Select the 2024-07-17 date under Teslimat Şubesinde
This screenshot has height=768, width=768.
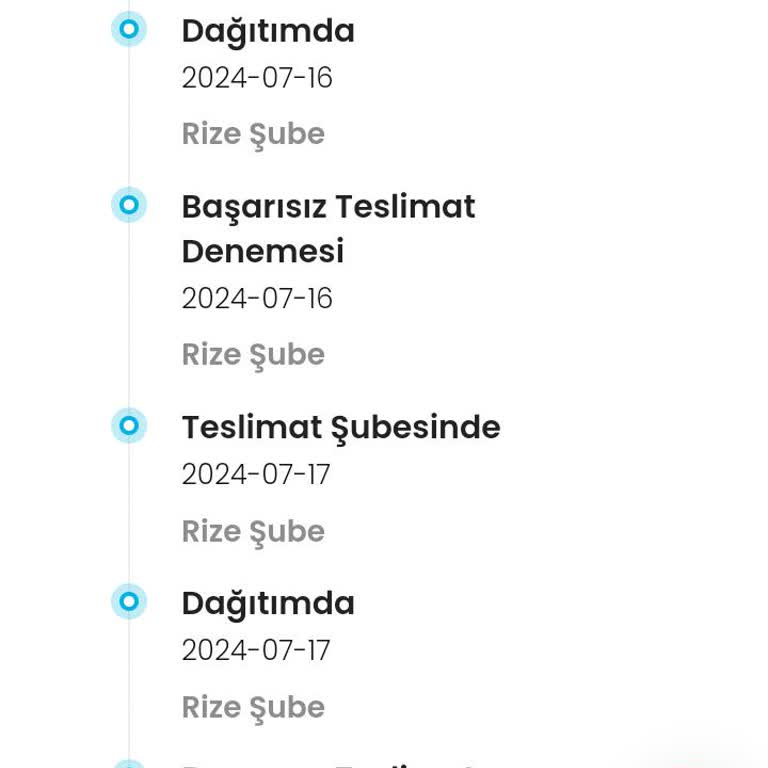tap(256, 474)
